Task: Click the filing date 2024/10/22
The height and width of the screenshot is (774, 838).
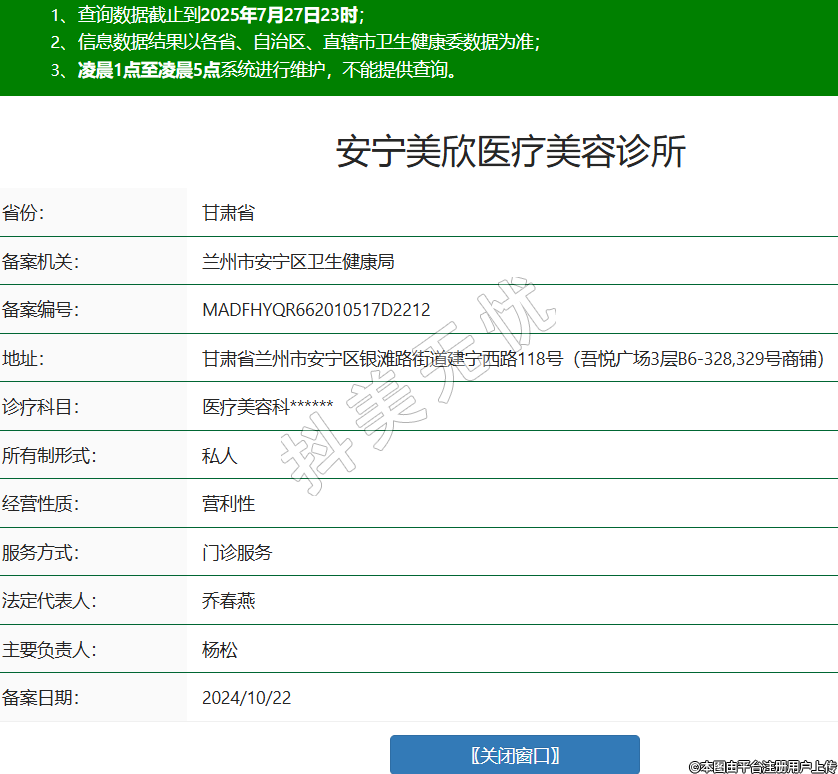Action: pos(246,698)
